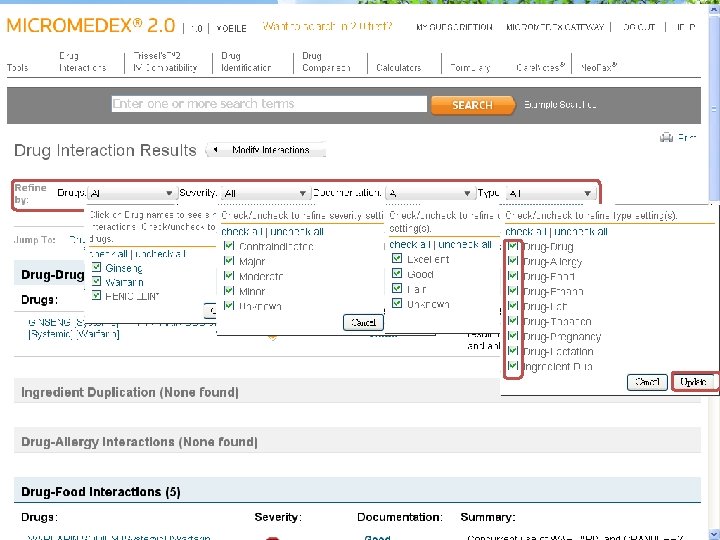Uncheck Major severity checkbox

click(229, 260)
